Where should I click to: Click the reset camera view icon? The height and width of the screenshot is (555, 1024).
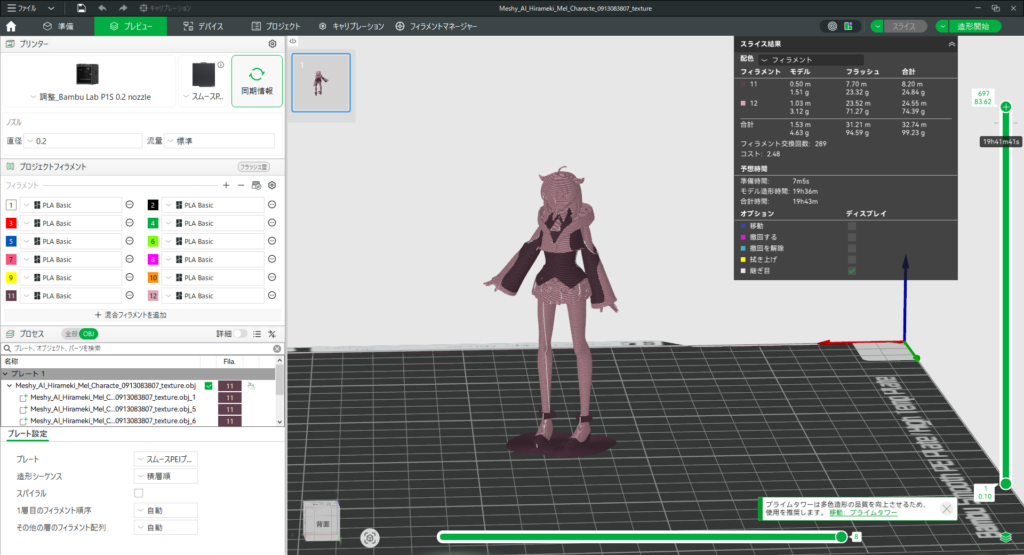click(x=370, y=537)
